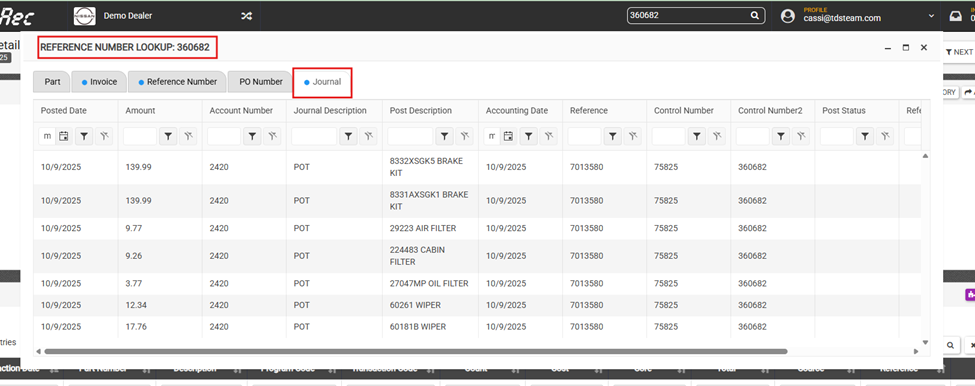Expand the profile dropdown chevron

point(931,16)
